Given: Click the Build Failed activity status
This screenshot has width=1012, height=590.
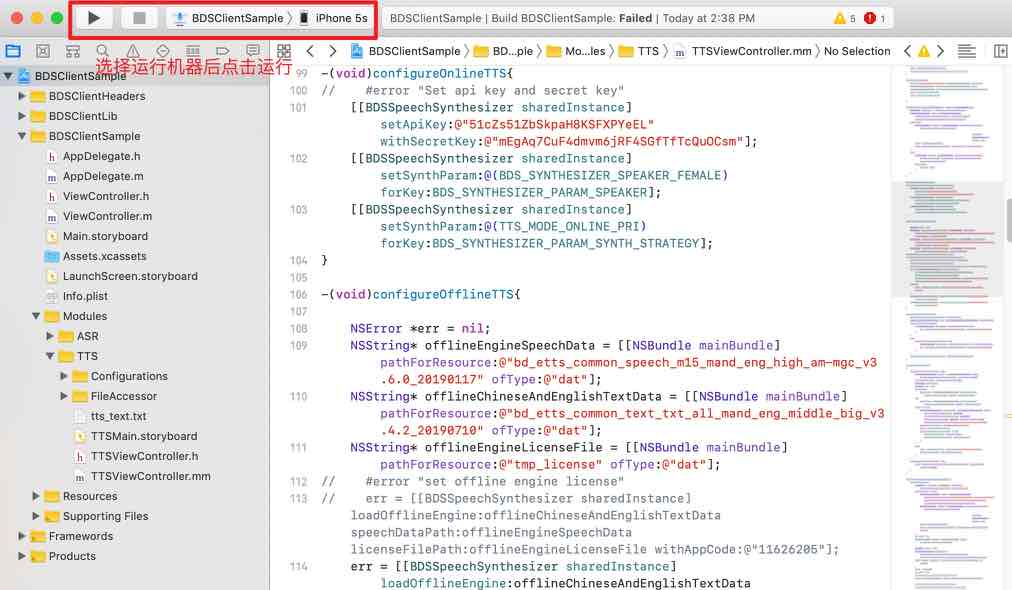Looking at the screenshot, I should [572, 18].
